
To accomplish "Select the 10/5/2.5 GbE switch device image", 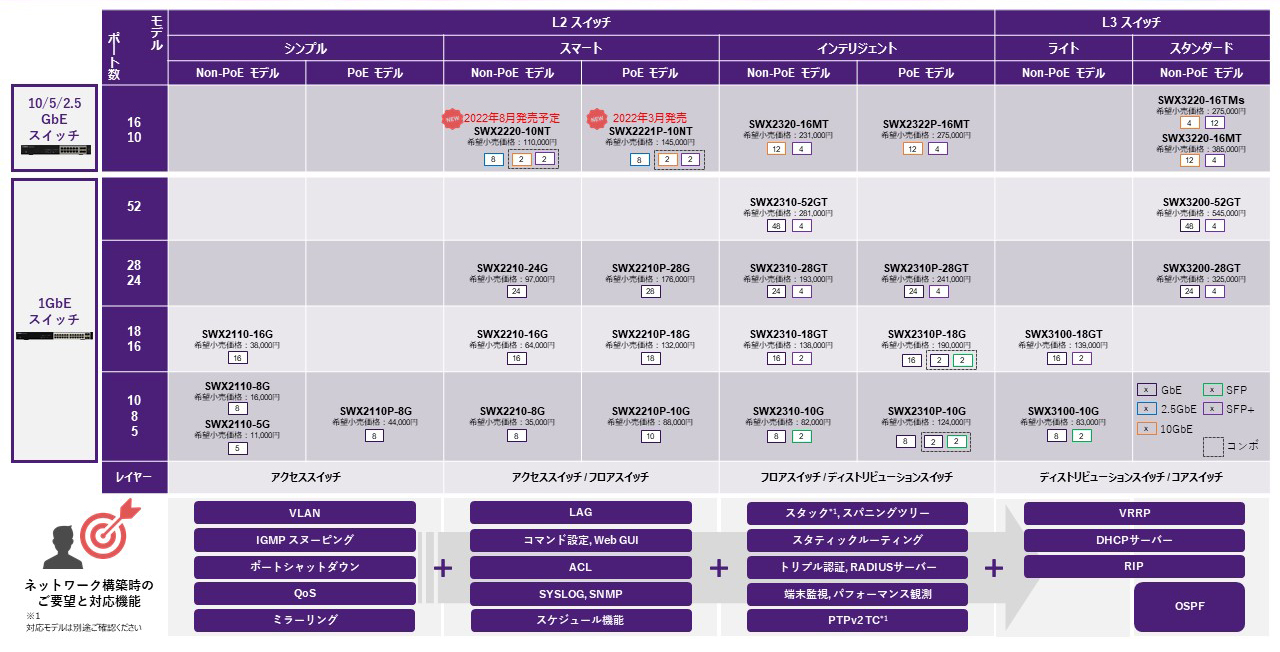I will click(x=54, y=153).
